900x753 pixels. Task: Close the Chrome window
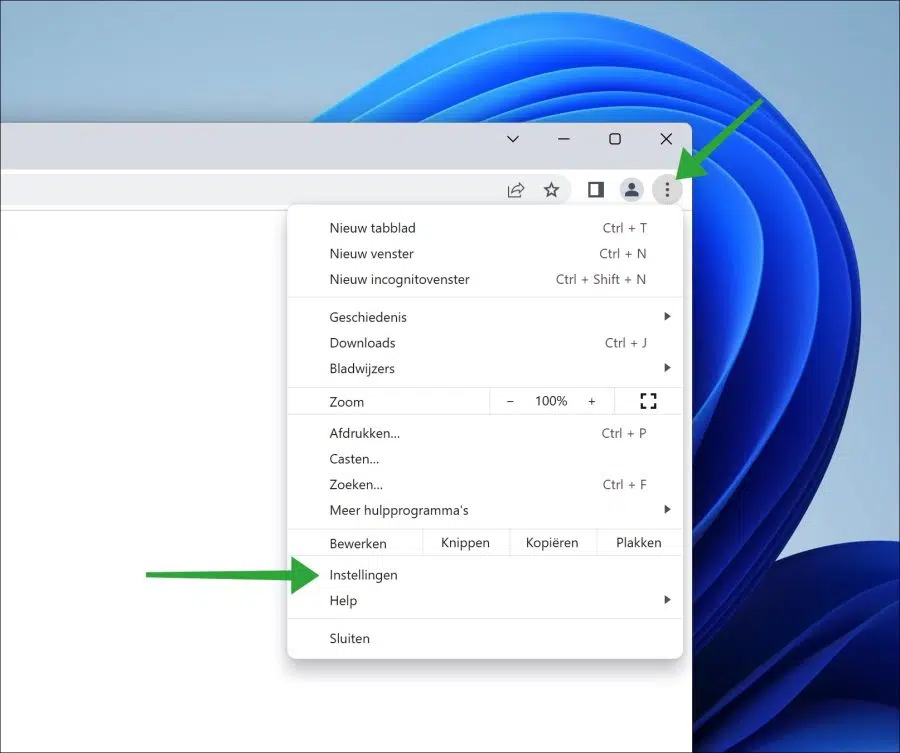pos(666,139)
